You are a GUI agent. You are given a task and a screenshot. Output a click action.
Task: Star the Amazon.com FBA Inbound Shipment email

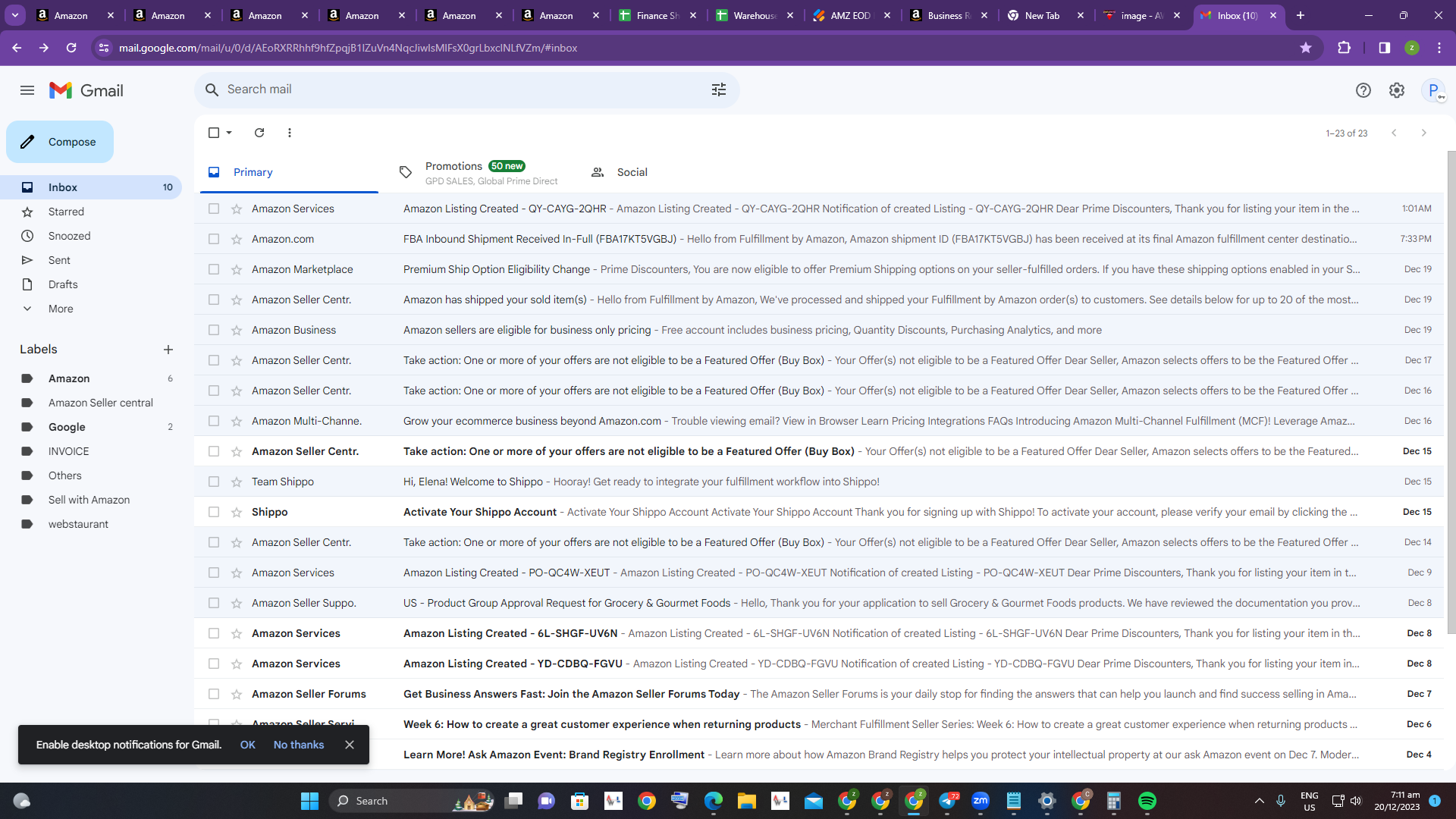tap(237, 239)
